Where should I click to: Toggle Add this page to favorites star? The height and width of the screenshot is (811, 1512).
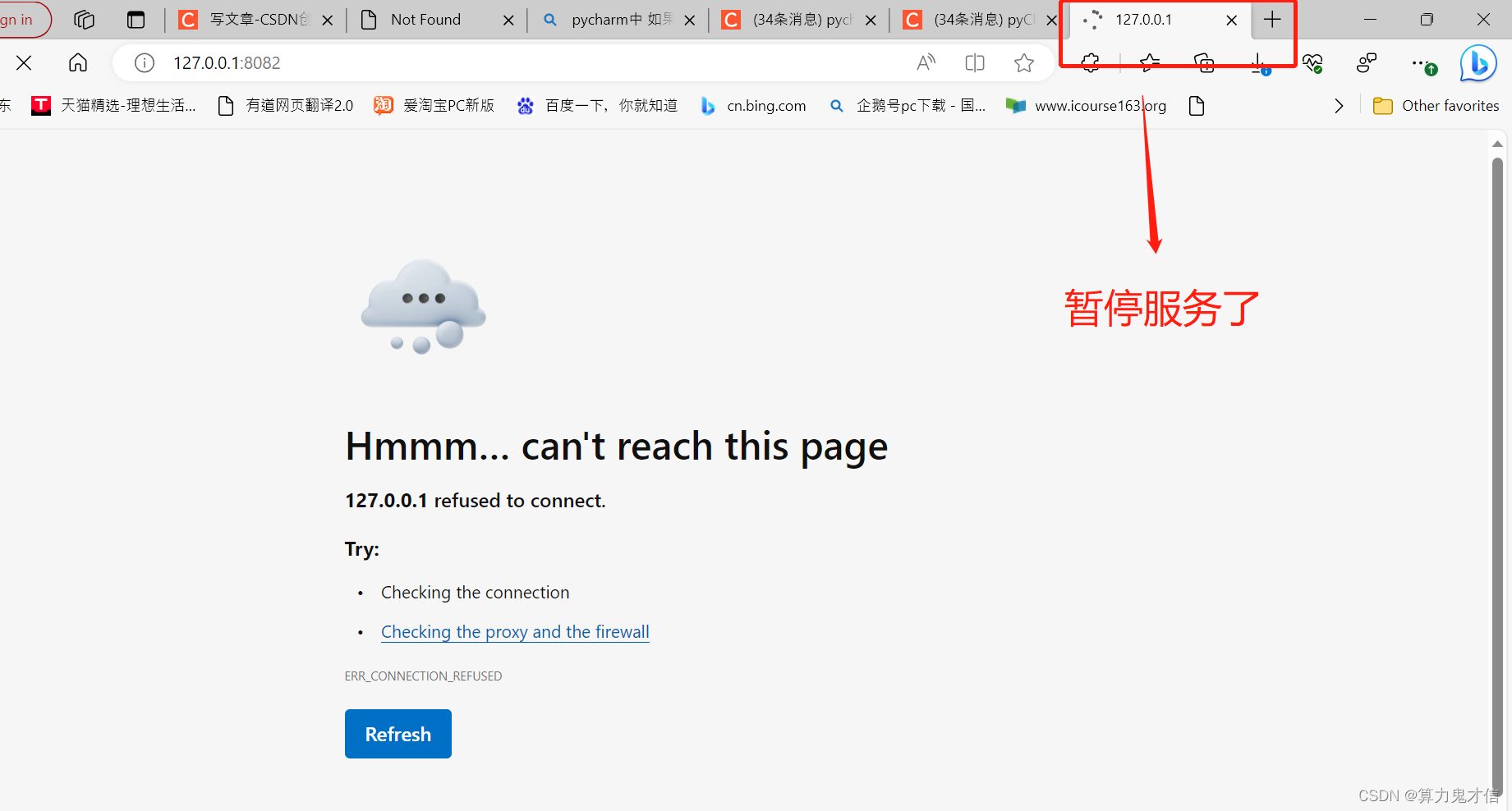point(1023,62)
